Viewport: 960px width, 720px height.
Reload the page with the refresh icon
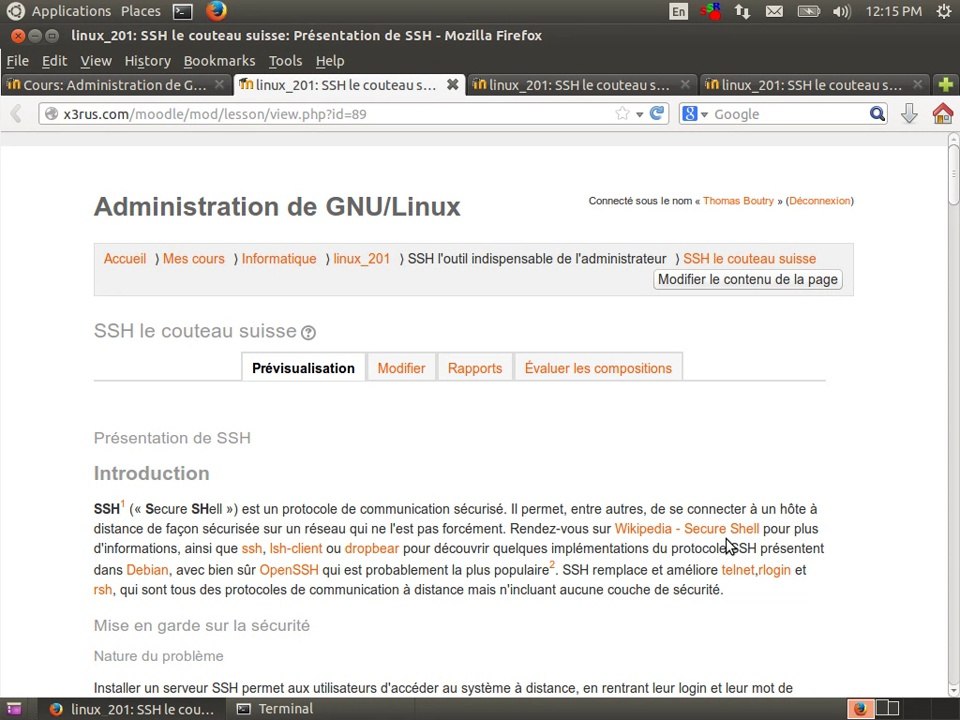657,114
